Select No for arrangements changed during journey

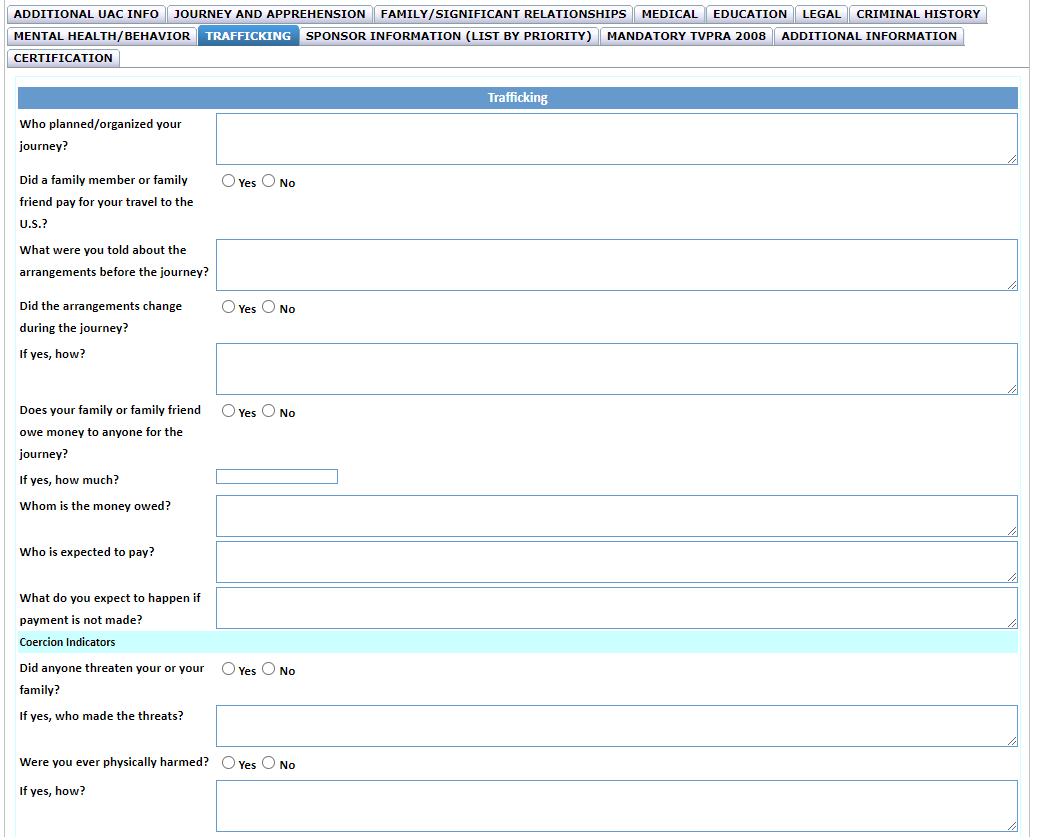point(269,308)
